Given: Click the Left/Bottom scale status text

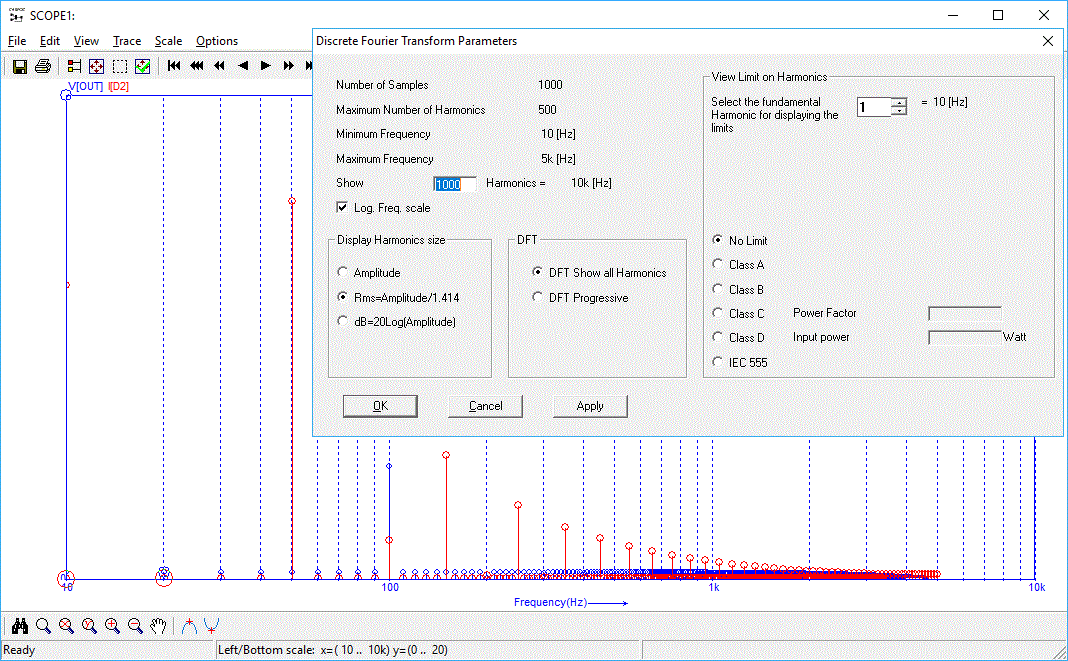Looking at the screenshot, I should click(x=332, y=650).
